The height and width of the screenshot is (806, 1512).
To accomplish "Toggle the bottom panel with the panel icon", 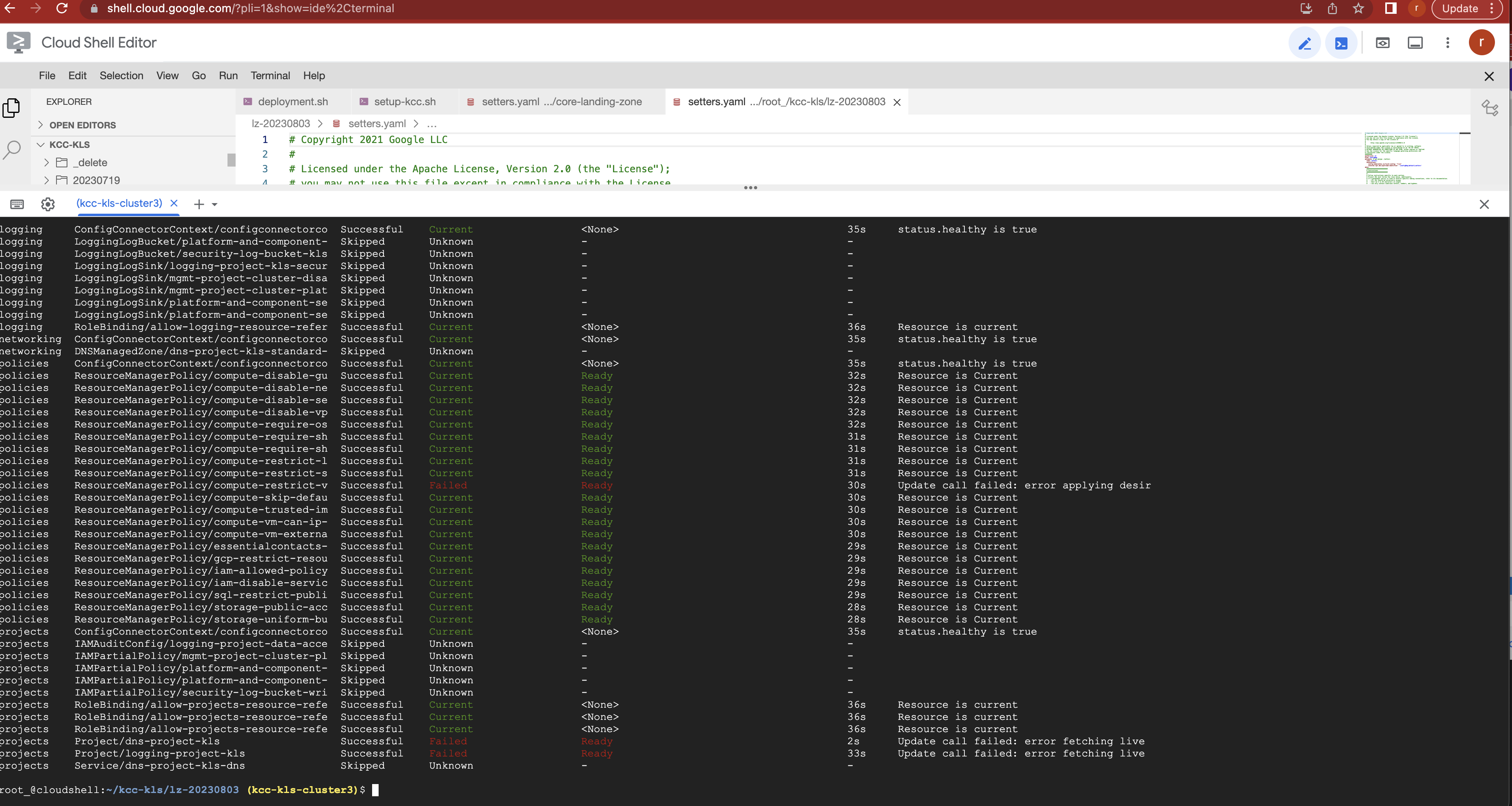I will click(x=1415, y=42).
